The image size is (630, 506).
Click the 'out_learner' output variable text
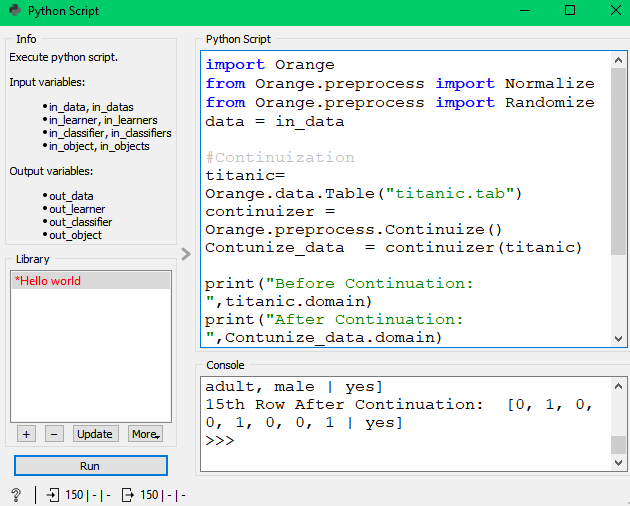coord(77,209)
